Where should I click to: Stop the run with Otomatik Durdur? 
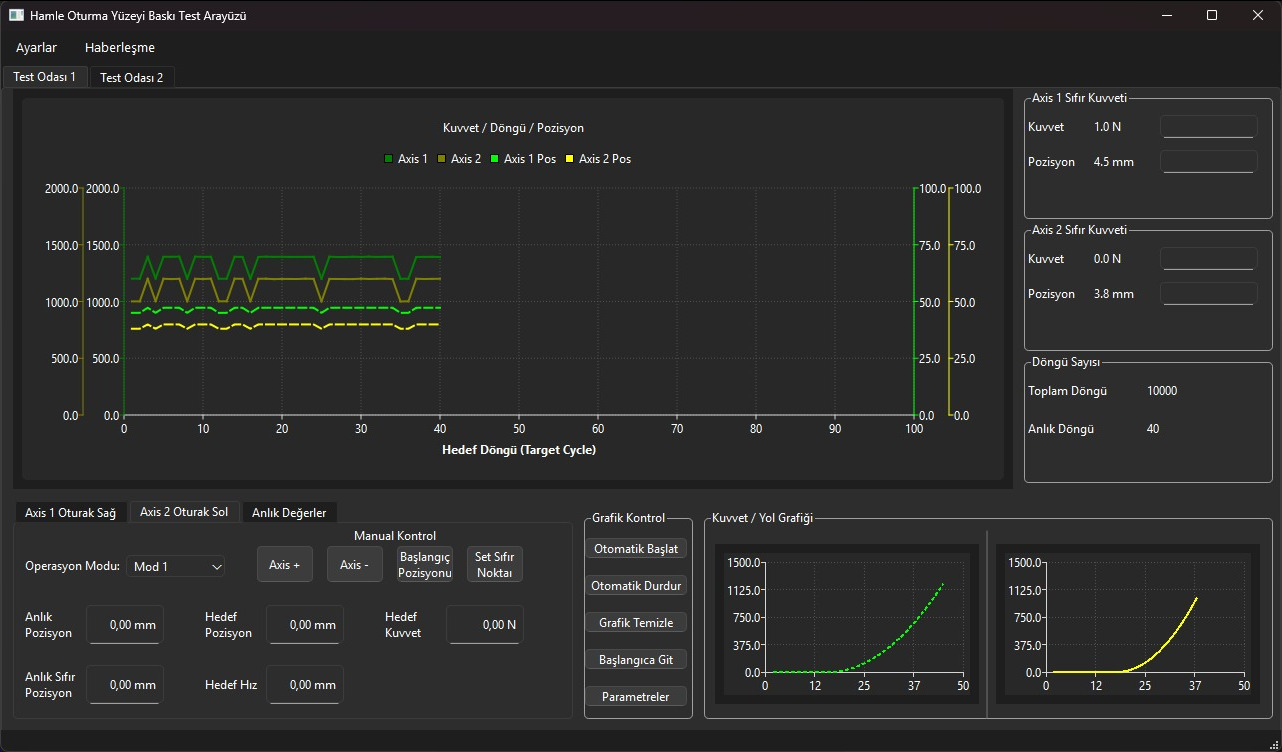tap(637, 585)
